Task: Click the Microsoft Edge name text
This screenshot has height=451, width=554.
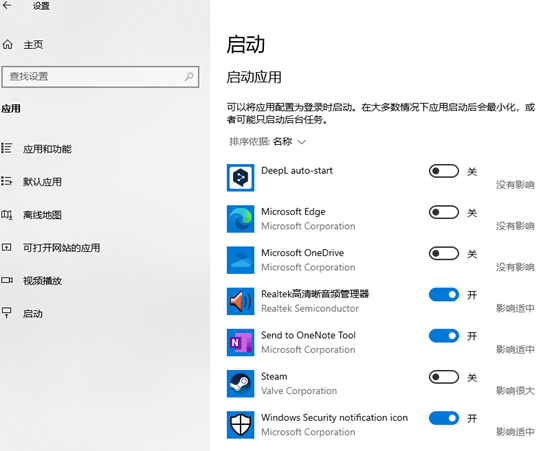Action: pos(293,212)
